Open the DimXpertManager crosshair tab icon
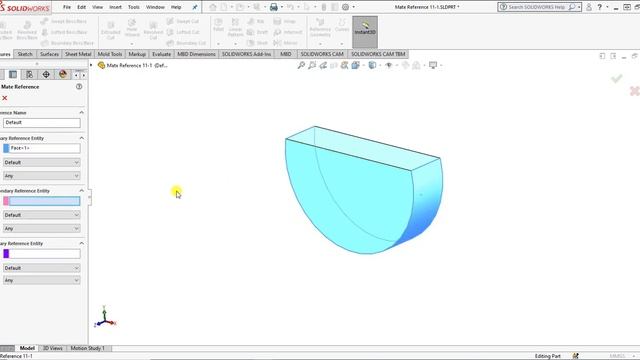 tap(46, 74)
